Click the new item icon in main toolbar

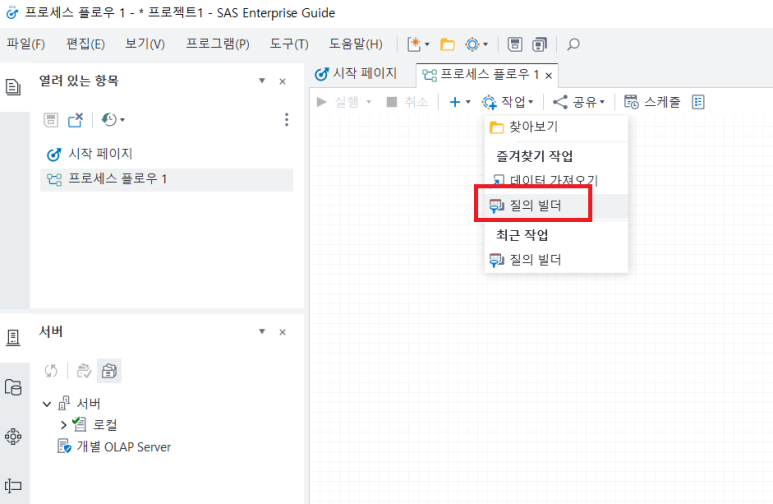414,44
